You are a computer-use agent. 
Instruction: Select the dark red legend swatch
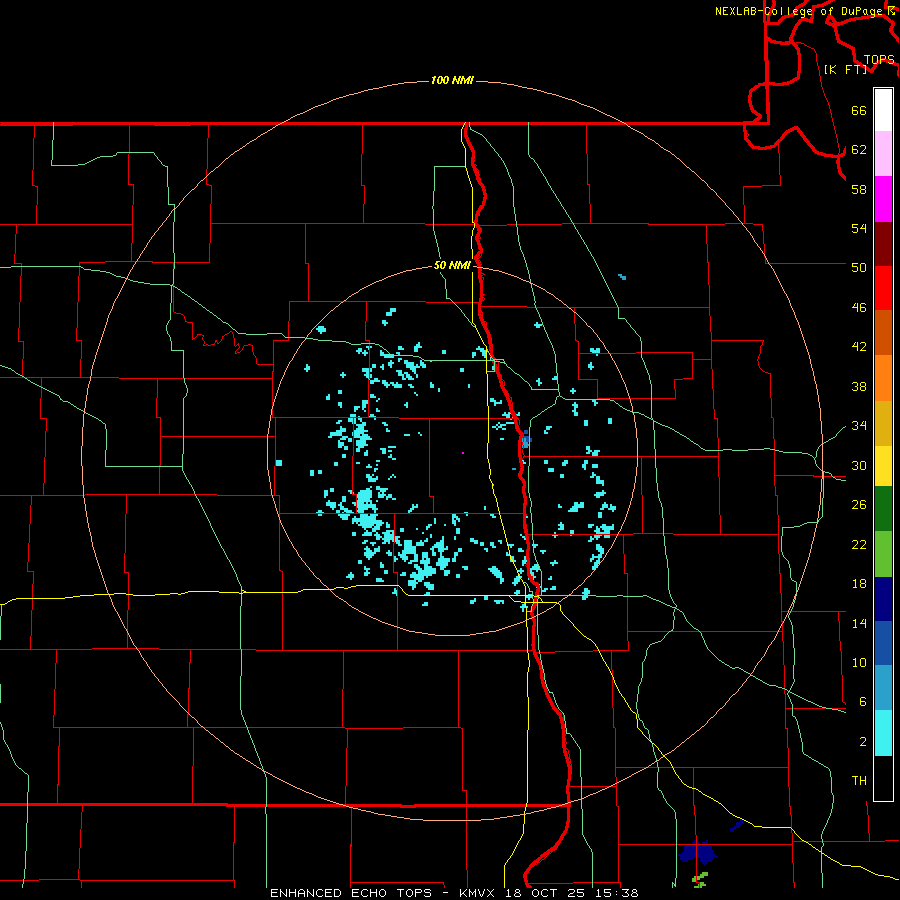tap(883, 244)
